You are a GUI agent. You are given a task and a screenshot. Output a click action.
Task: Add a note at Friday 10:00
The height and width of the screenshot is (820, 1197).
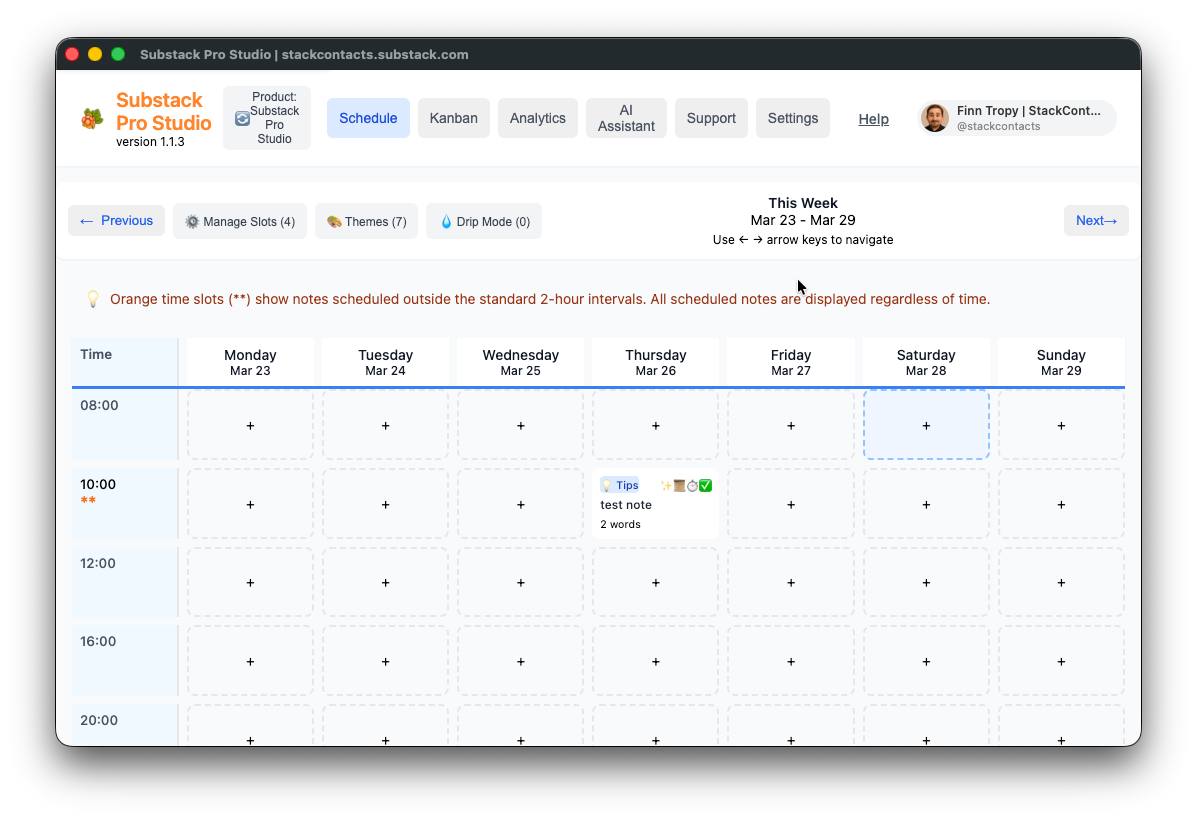pyautogui.click(x=791, y=505)
